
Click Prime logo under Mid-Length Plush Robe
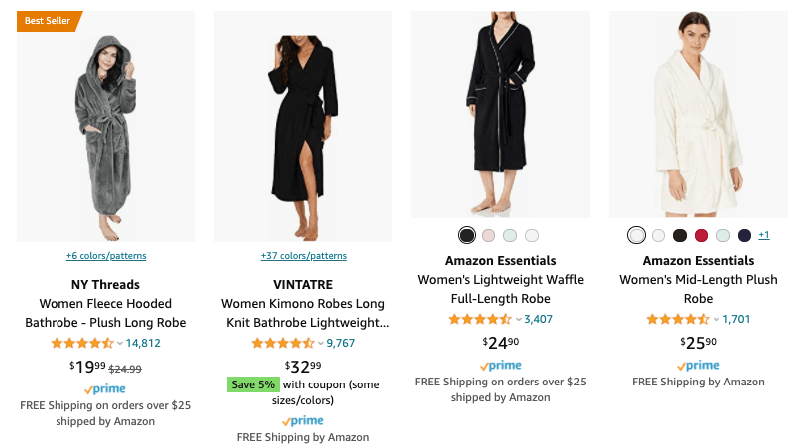tap(698, 366)
